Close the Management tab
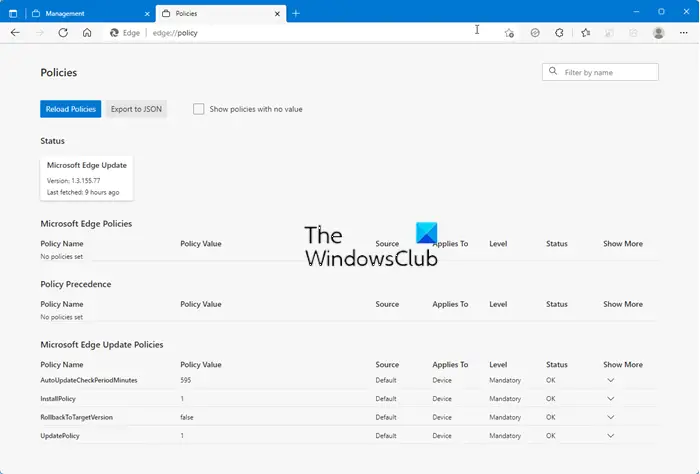 (147, 14)
